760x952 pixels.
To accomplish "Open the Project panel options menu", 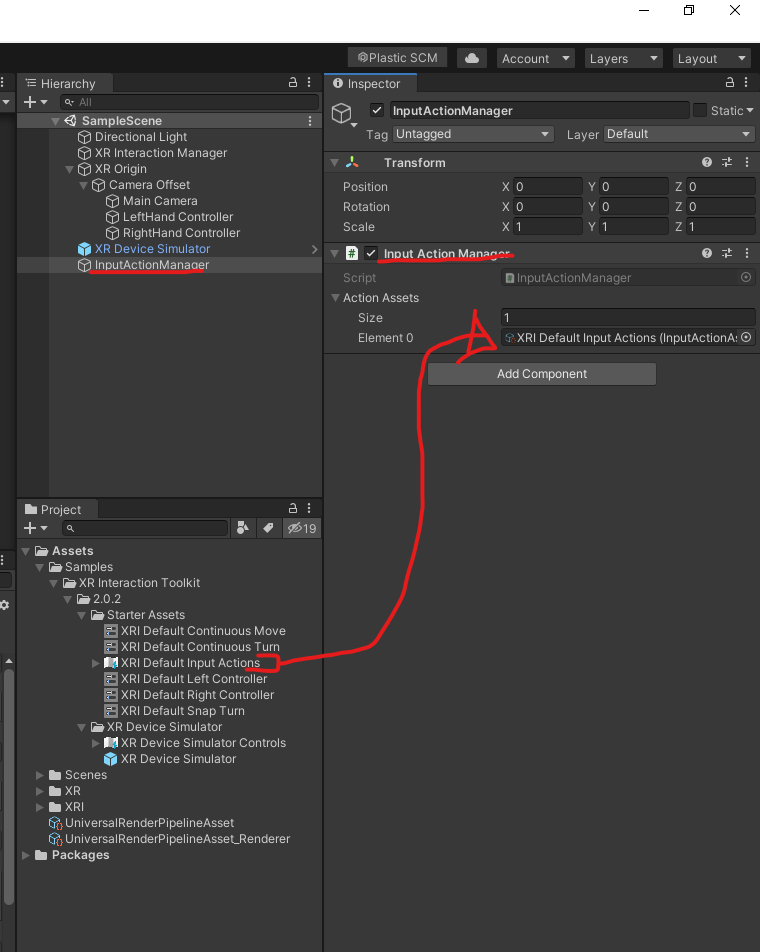I will pyautogui.click(x=309, y=508).
